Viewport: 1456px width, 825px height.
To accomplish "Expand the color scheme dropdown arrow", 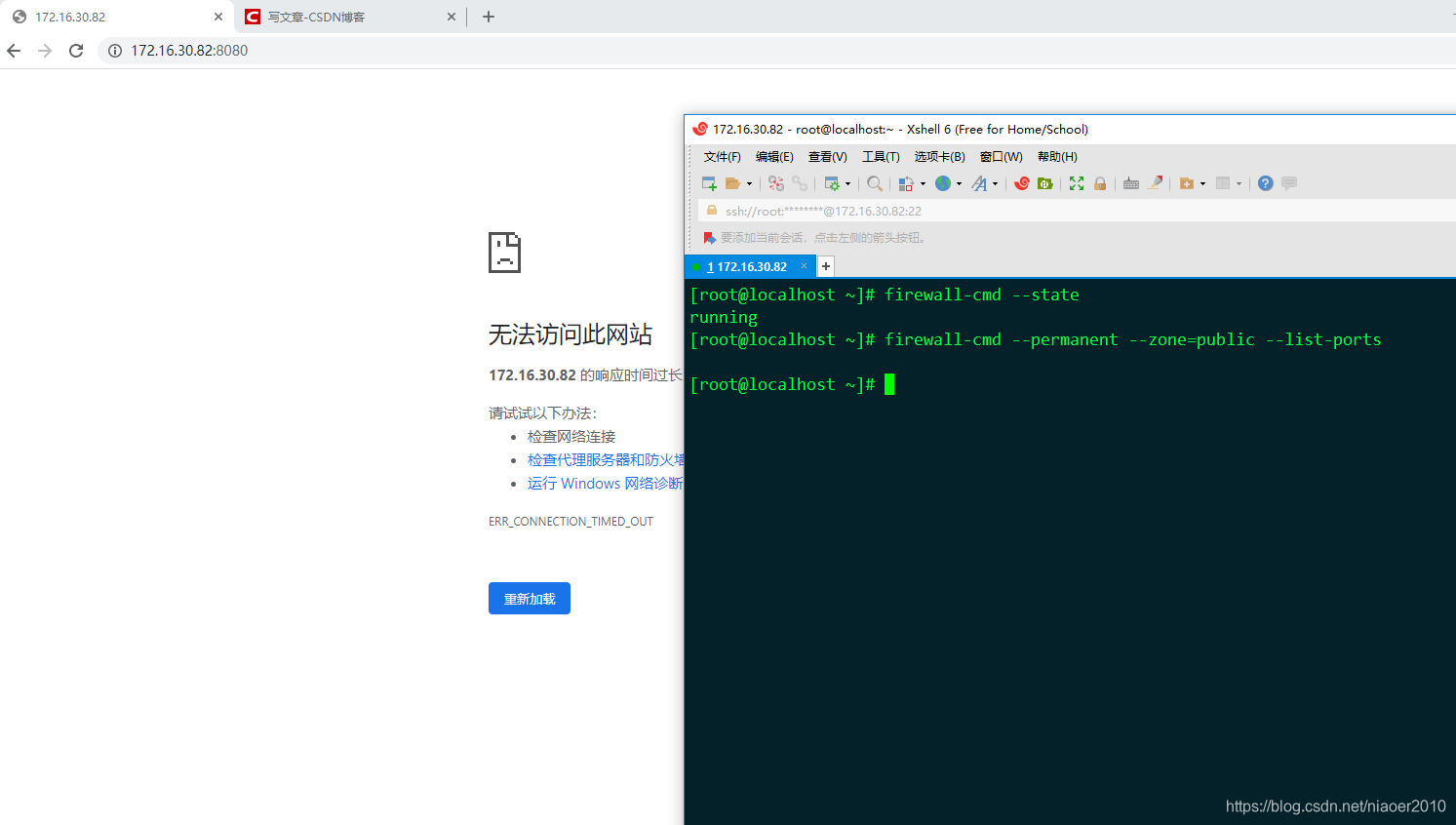I will 923,183.
